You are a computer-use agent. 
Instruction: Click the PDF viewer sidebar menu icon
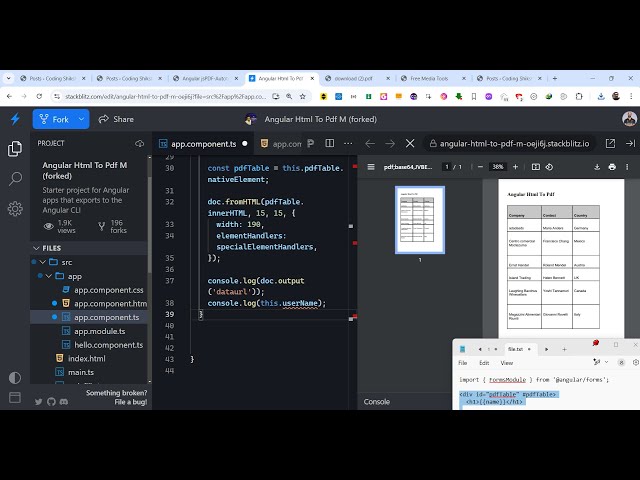pos(371,167)
